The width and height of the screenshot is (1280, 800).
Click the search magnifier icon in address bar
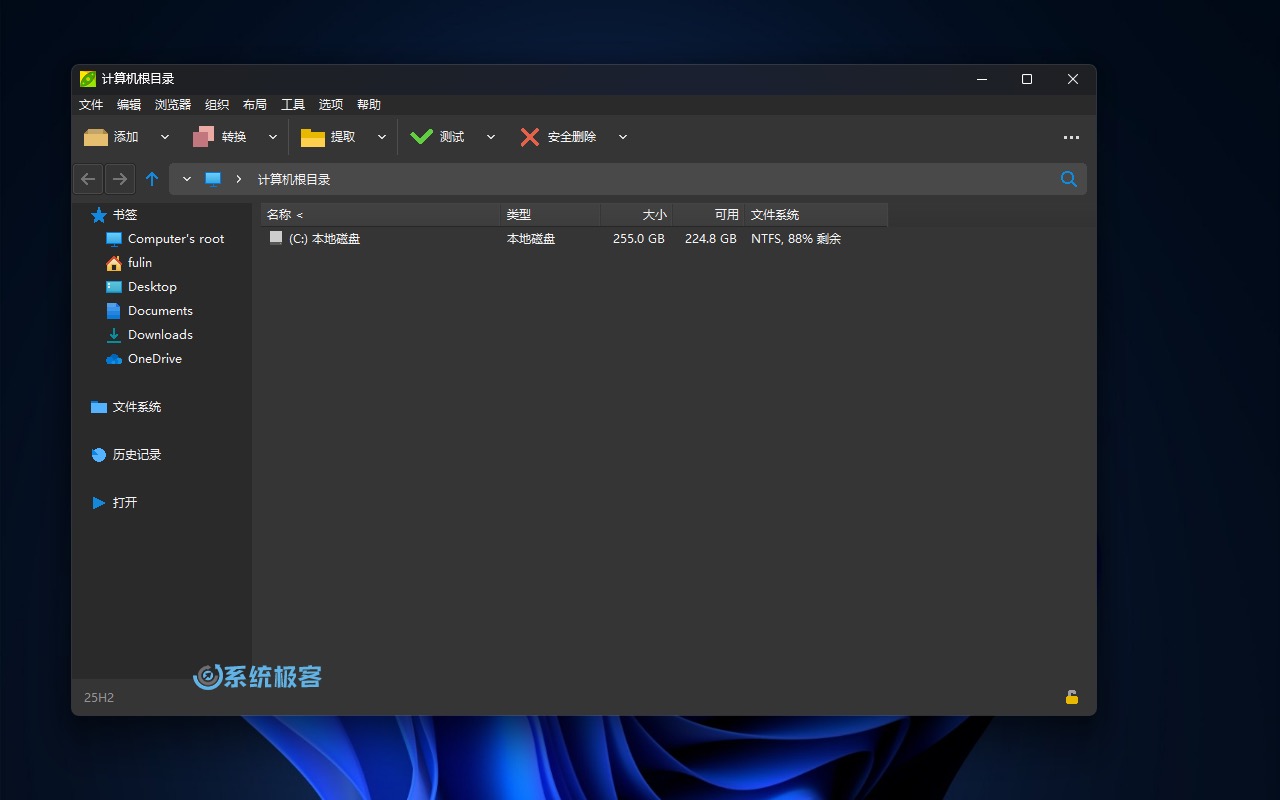pos(1068,179)
